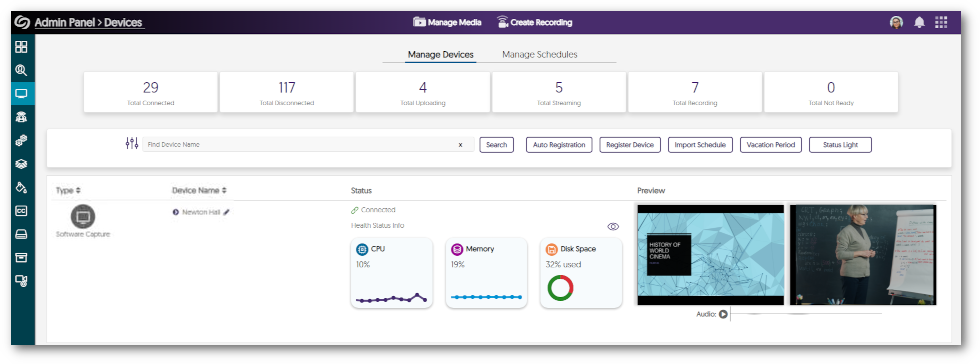Screen dimensions: 980x364
Task: Click the Search button
Action: [497, 144]
